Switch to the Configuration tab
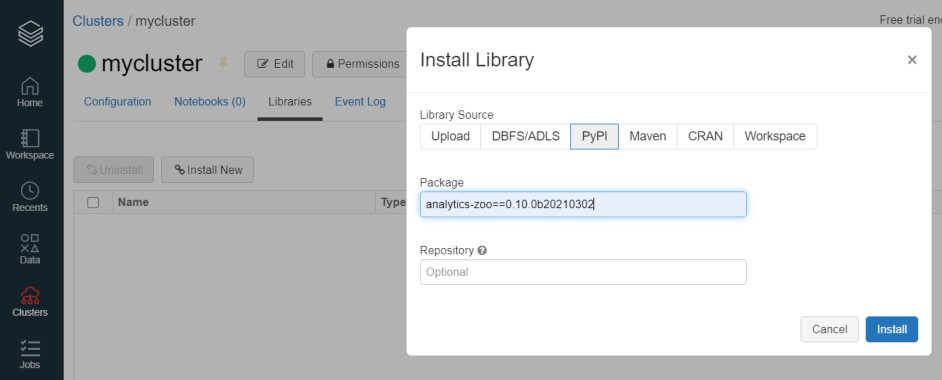This screenshot has width=942, height=380. pos(118,101)
